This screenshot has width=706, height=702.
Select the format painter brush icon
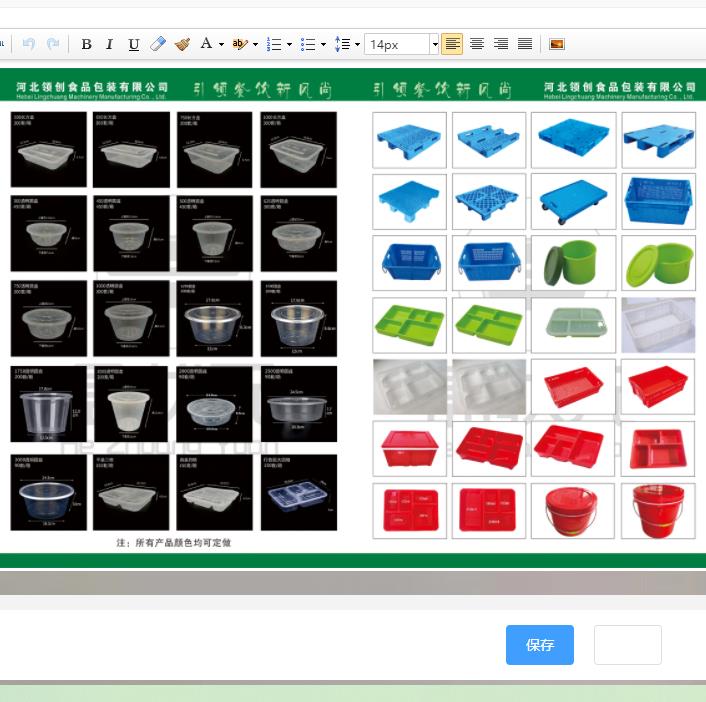pos(182,44)
